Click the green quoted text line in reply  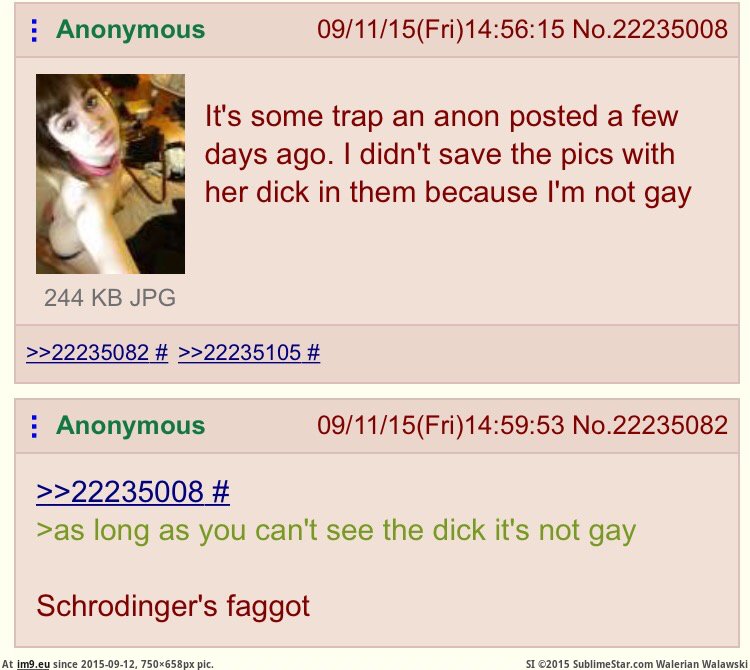(336, 531)
